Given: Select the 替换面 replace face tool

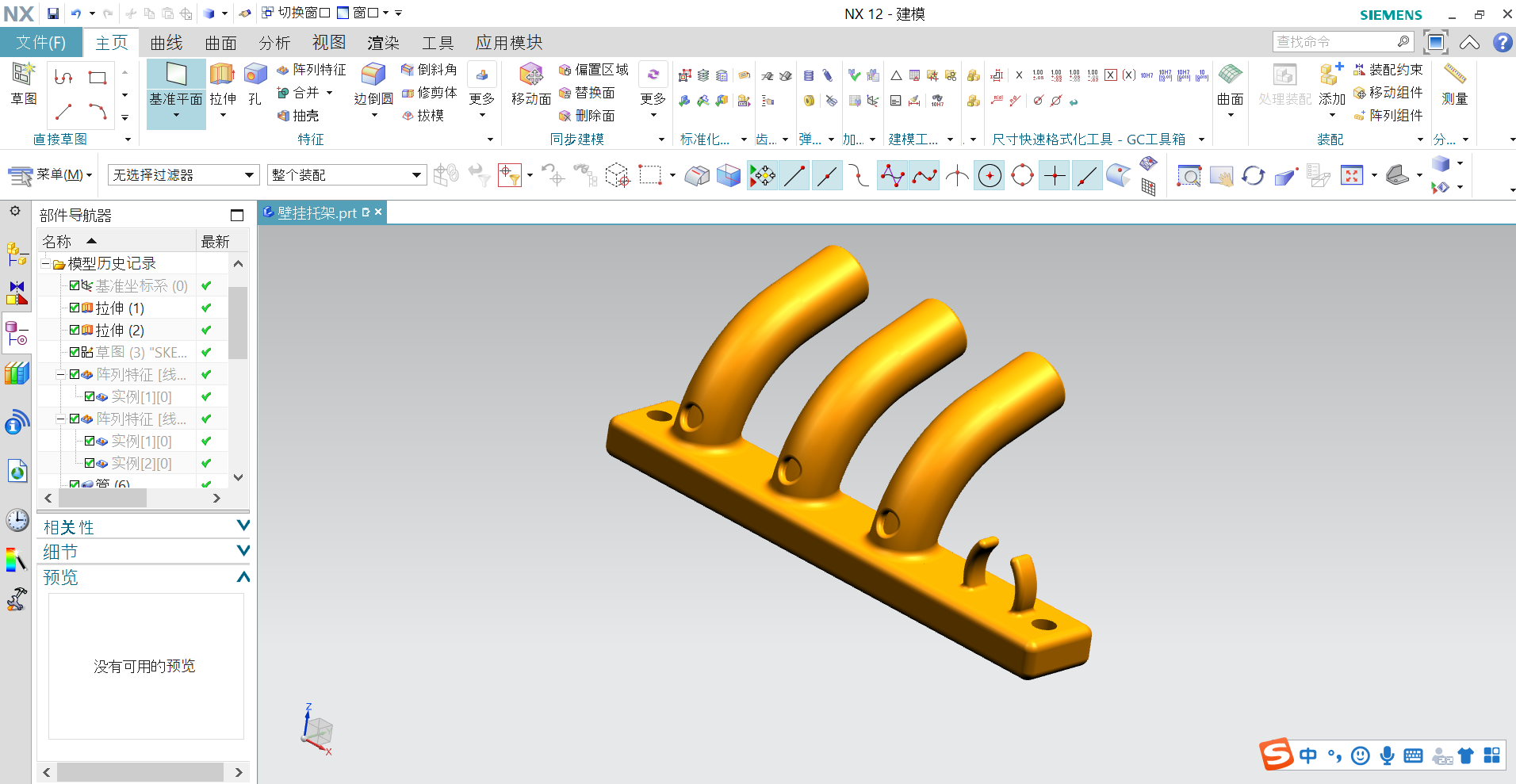Looking at the screenshot, I should [x=587, y=93].
